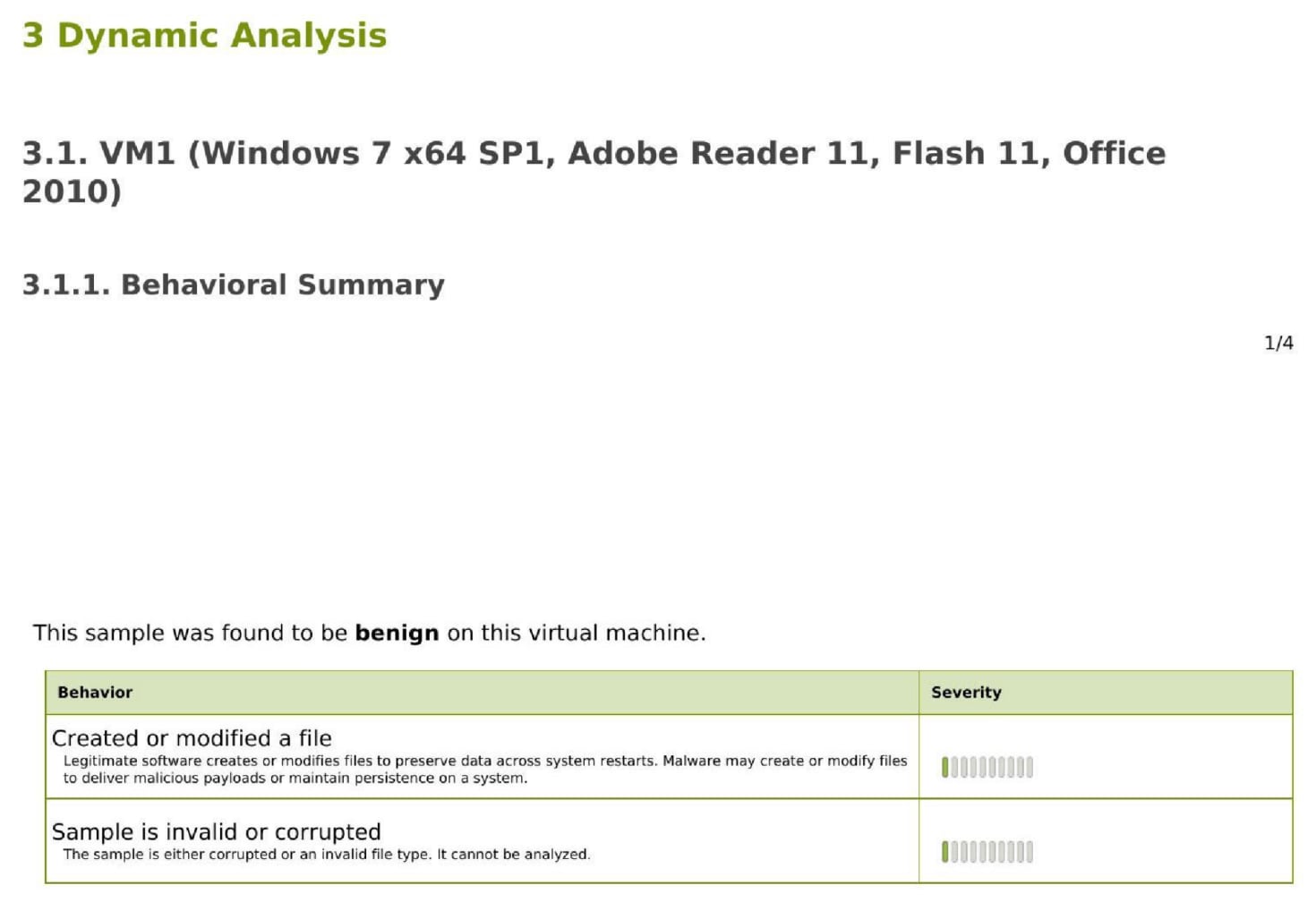Click the '3.1.1. Behavioral Summary' subheading
1316x902 pixels.
click(x=233, y=285)
